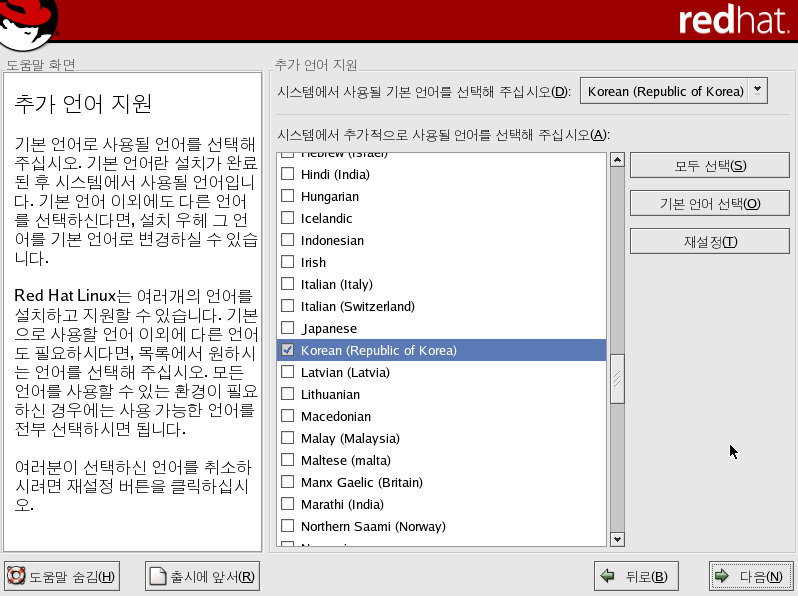Select the Irish row text
The image size is (798, 596).
pyautogui.click(x=313, y=262)
